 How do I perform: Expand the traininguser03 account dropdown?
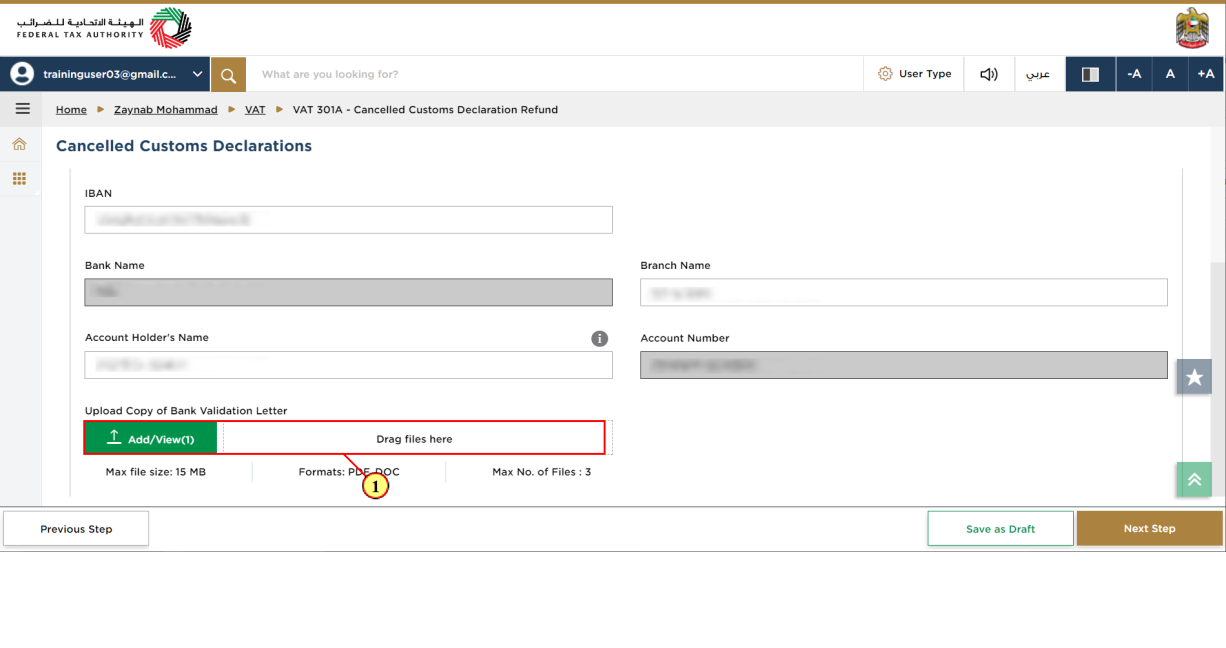tap(197, 74)
